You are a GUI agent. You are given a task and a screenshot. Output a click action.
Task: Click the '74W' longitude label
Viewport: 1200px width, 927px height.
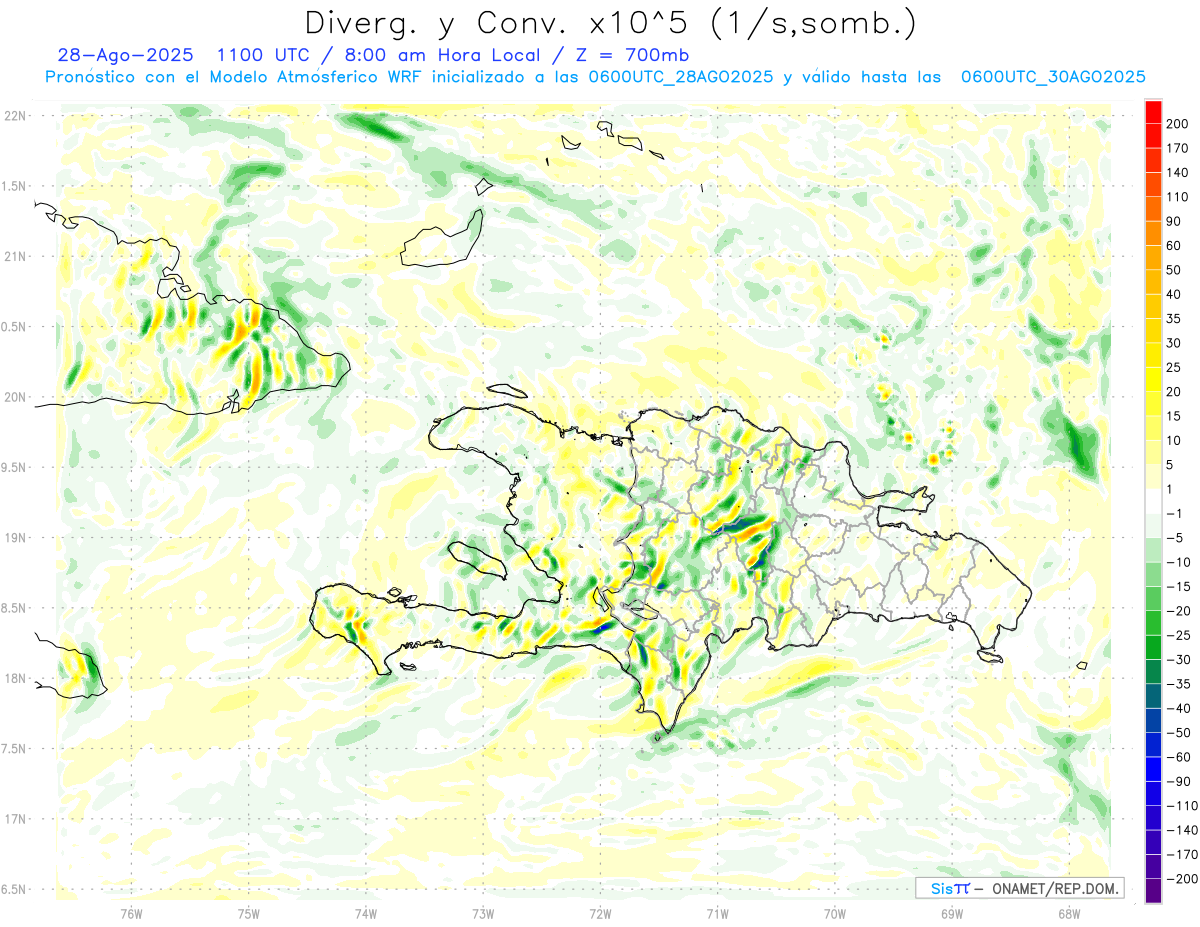pos(366,913)
